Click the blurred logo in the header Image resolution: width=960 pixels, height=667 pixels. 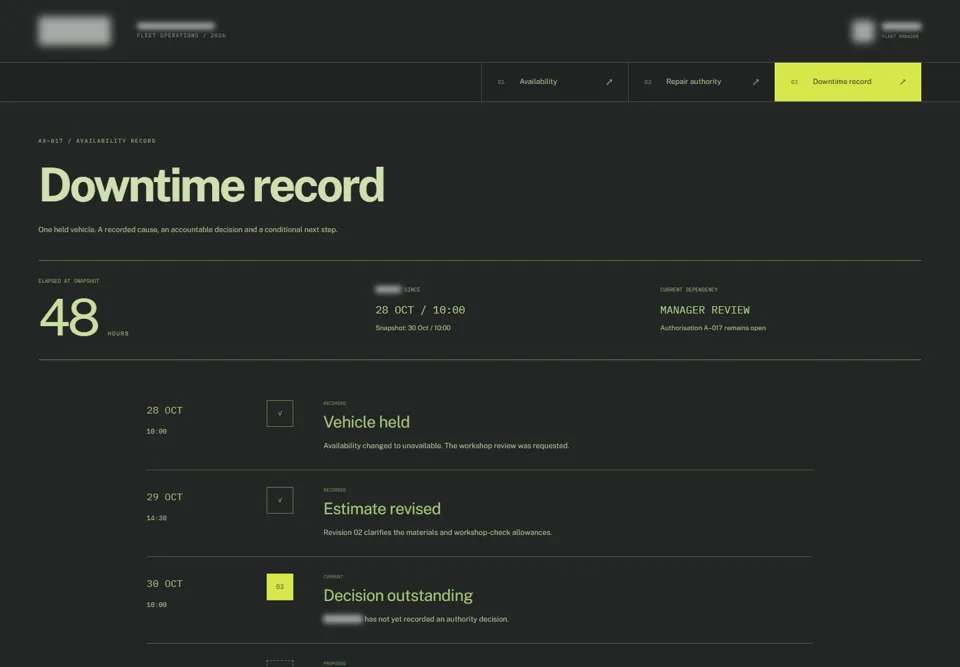coord(75,31)
